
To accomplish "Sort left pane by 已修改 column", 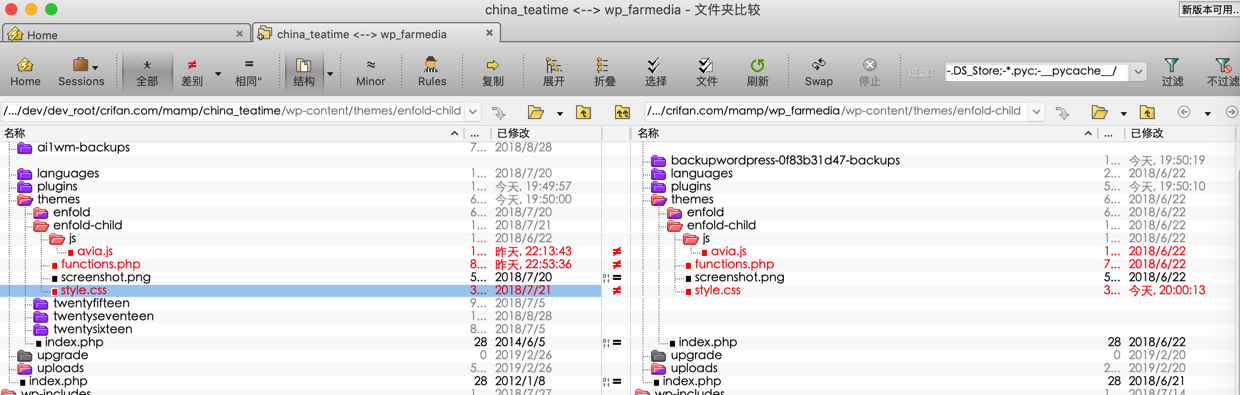I will tap(546, 133).
